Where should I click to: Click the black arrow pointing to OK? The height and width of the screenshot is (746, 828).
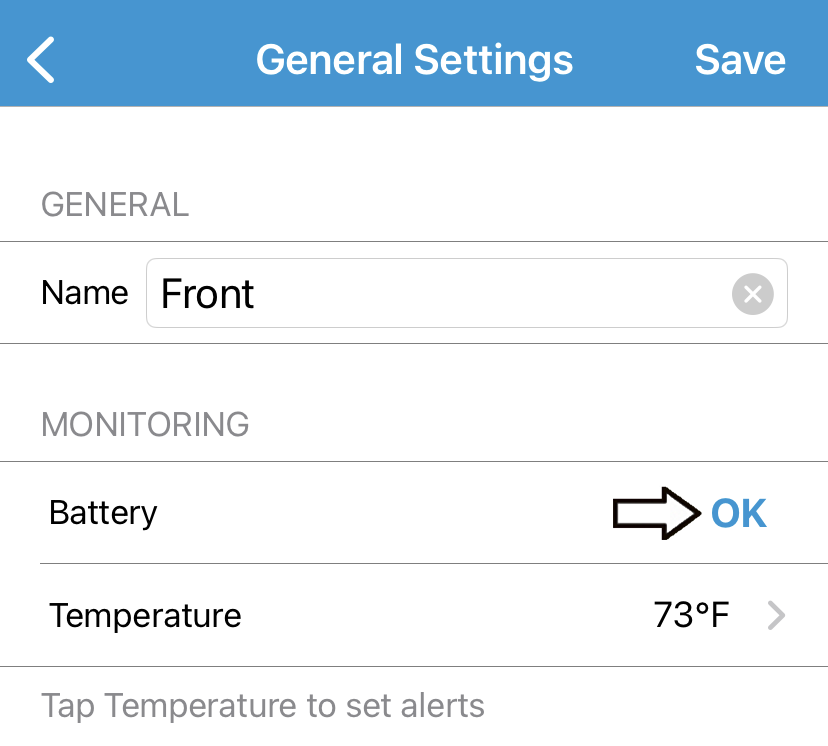click(x=656, y=514)
